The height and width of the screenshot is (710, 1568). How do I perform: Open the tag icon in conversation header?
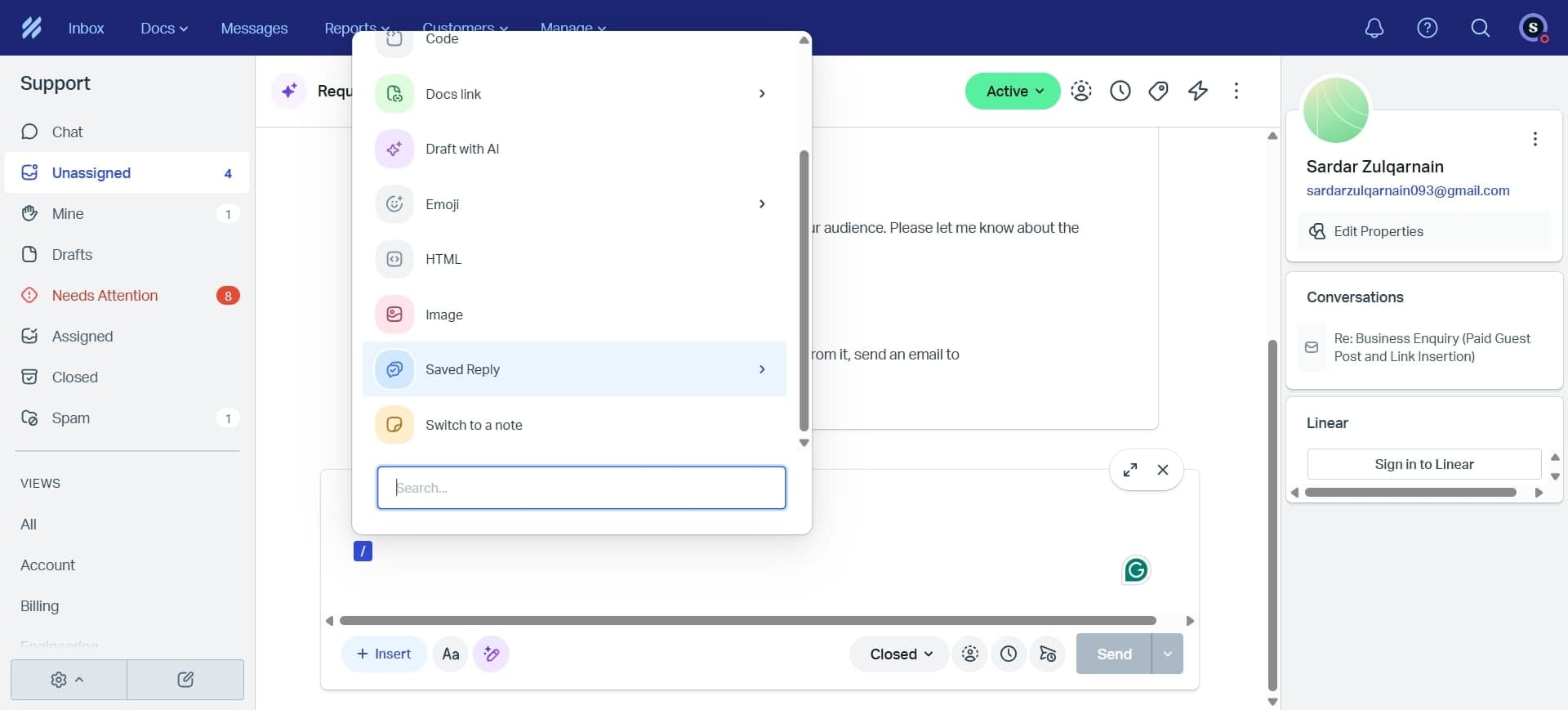(1158, 91)
